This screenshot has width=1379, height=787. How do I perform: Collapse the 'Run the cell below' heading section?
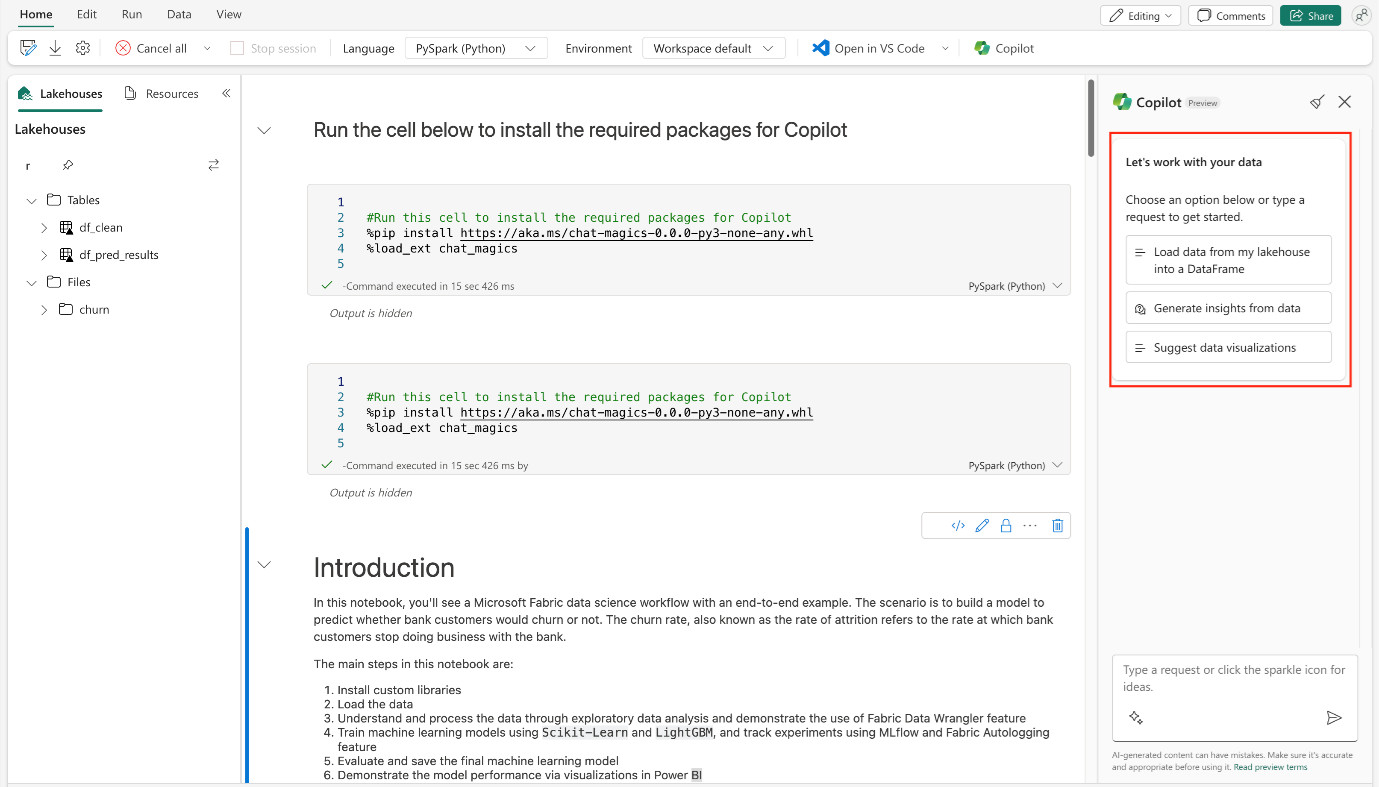pos(264,130)
